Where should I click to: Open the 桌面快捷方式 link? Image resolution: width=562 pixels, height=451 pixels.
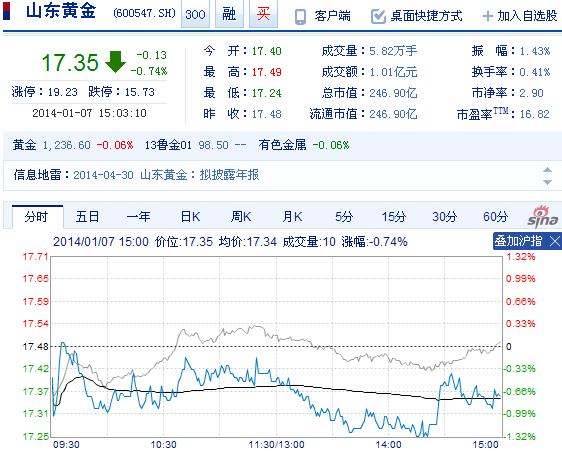[x=427, y=16]
